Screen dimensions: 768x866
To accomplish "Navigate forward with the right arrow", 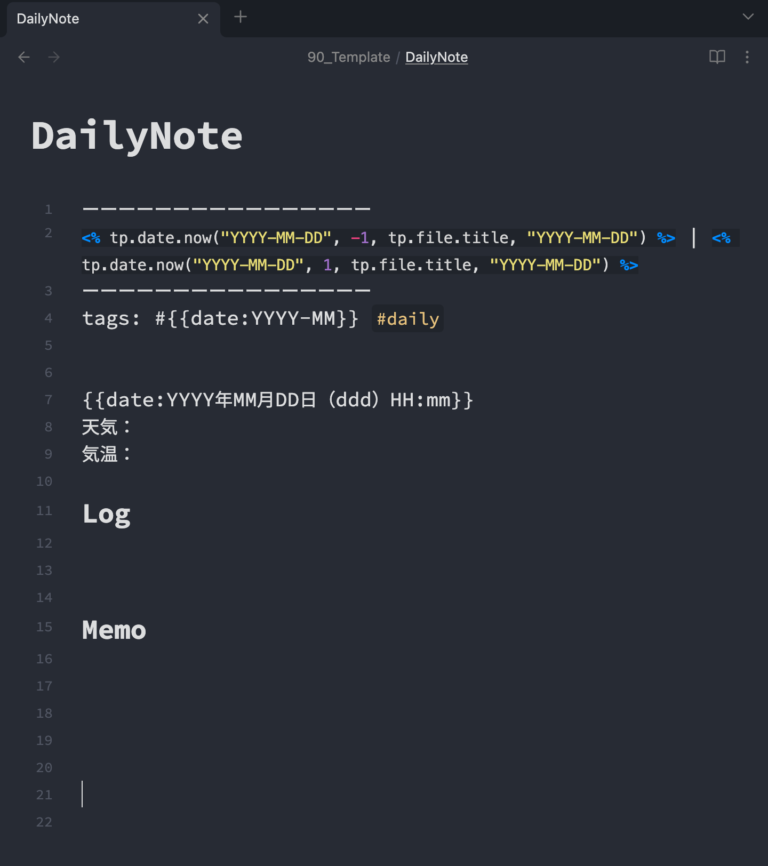I will (54, 57).
